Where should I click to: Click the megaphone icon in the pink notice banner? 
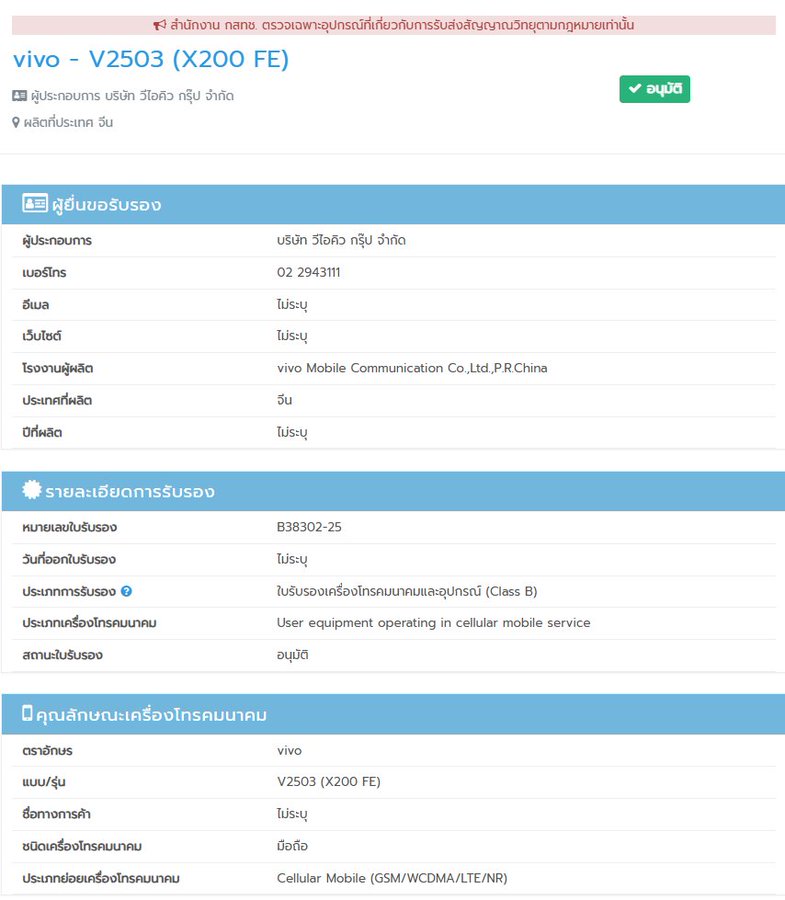point(159,25)
